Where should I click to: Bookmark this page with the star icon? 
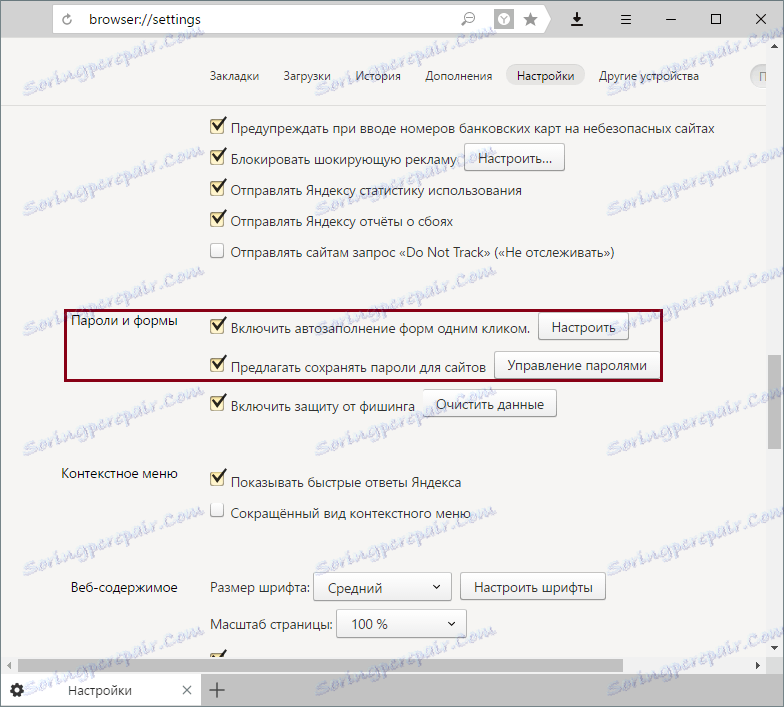coord(530,20)
